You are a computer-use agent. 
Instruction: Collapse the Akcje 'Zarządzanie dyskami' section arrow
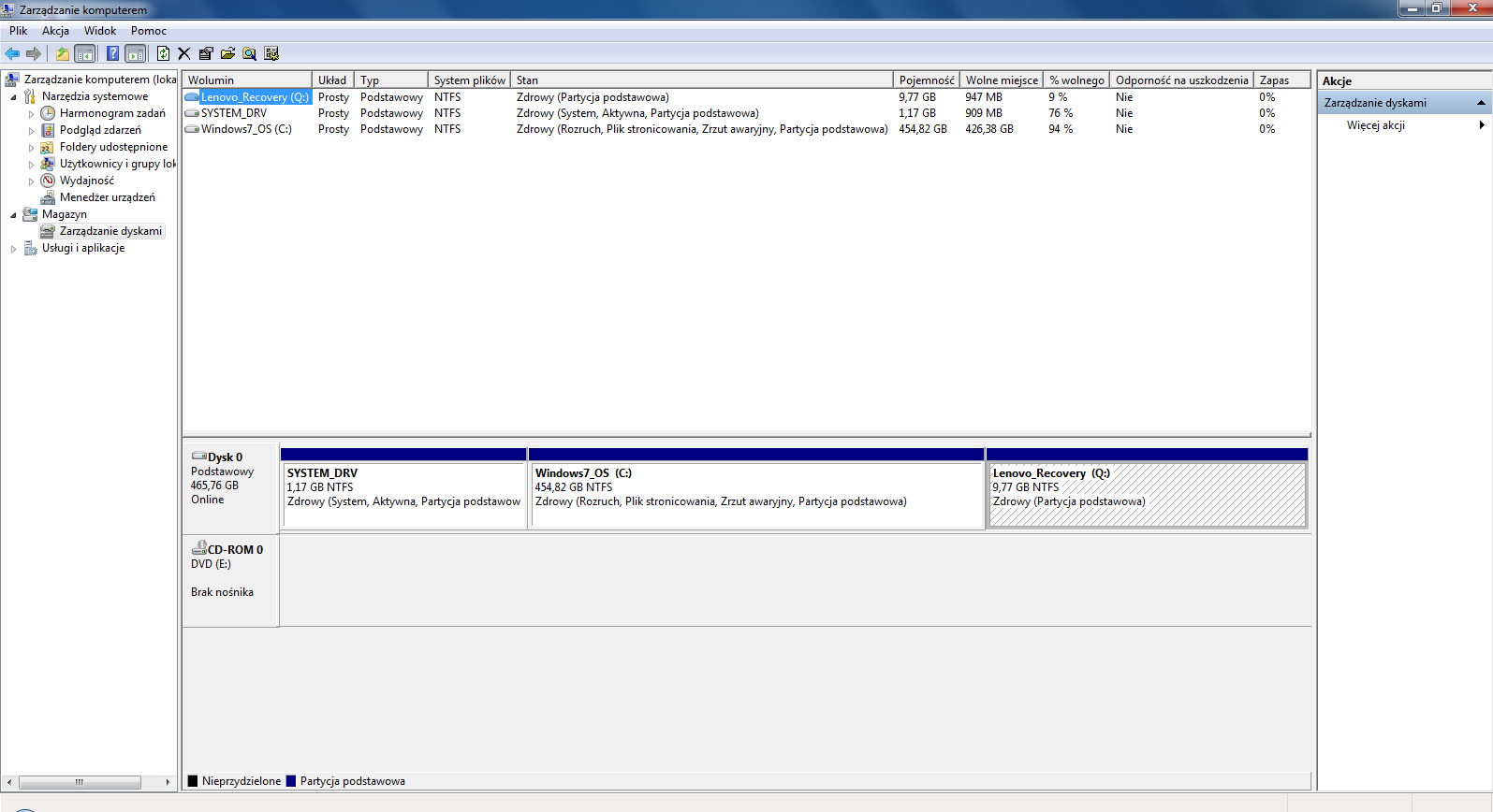pyautogui.click(x=1481, y=103)
